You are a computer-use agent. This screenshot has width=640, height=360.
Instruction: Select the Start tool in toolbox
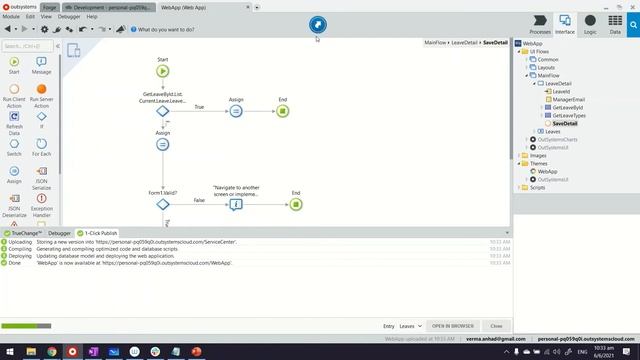click(x=14, y=65)
